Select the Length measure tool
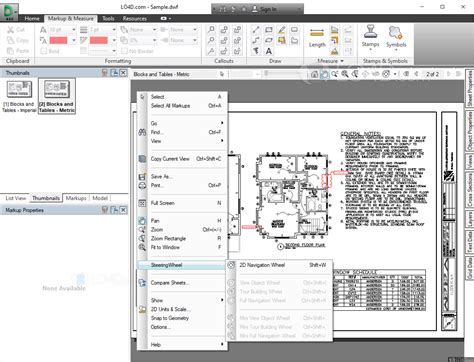The height and width of the screenshot is (362, 474). tap(317, 38)
